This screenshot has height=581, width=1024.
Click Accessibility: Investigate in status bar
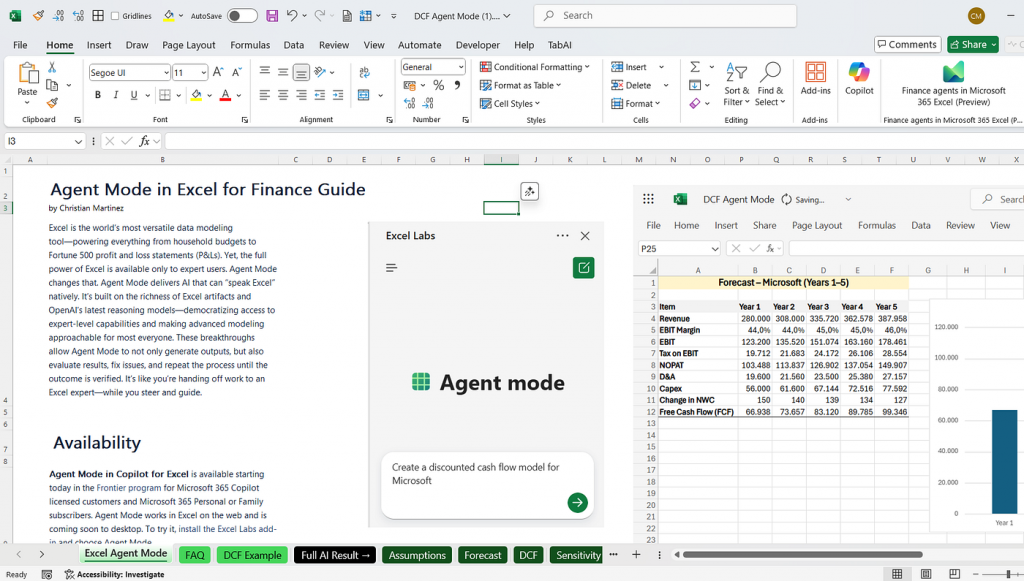click(x=114, y=574)
